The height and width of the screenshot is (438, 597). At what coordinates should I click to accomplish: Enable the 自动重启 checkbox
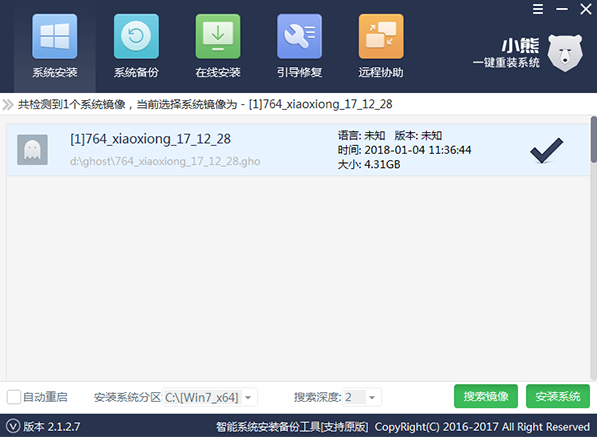click(x=14, y=397)
